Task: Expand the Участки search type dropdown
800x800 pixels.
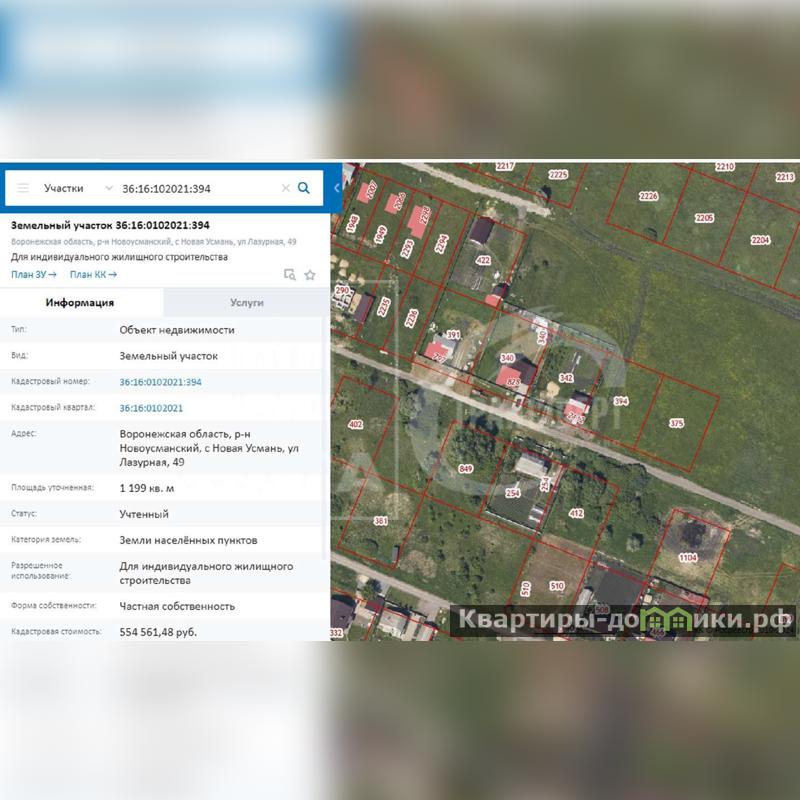Action: click(x=76, y=188)
